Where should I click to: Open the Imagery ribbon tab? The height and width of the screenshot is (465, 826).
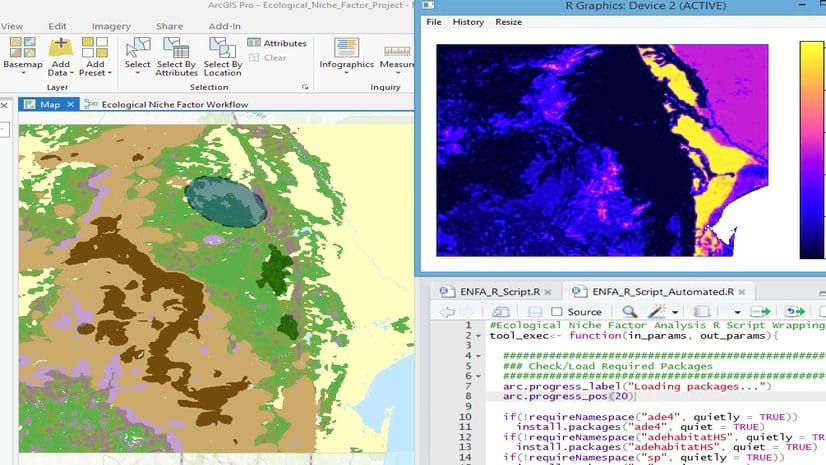click(111, 26)
